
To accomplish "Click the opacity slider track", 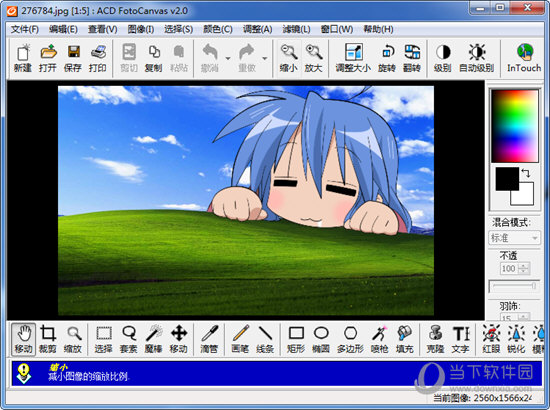I will coord(515,286).
